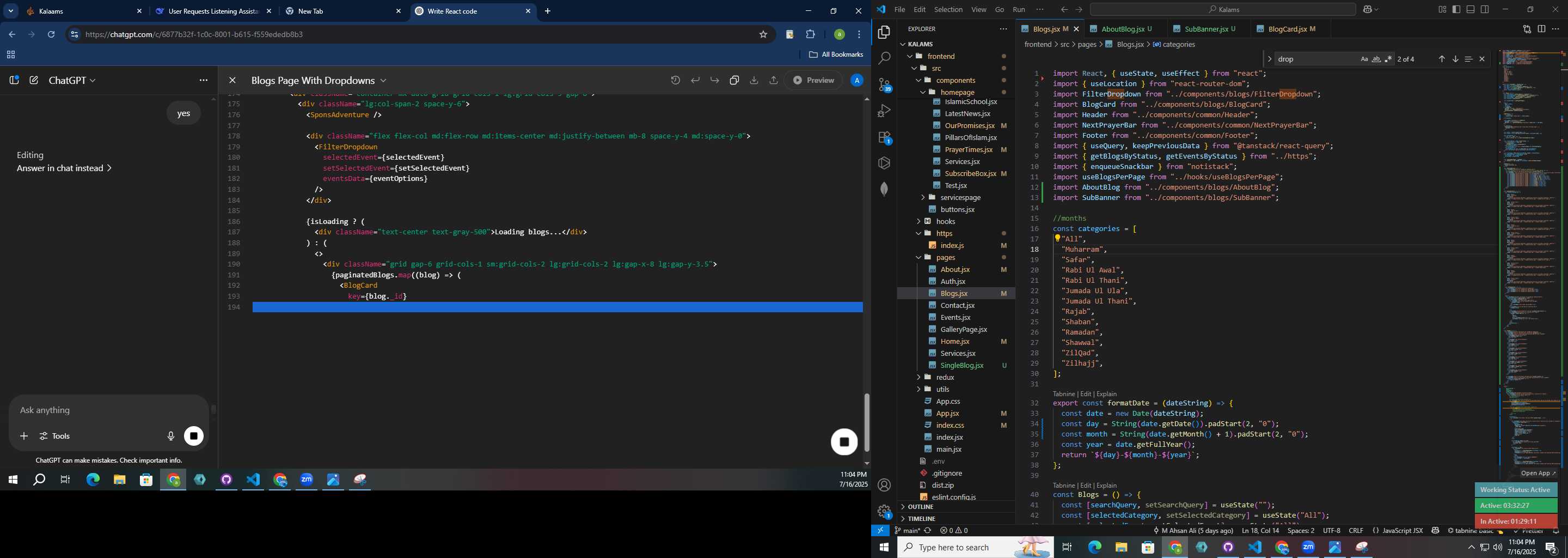The height and width of the screenshot is (558, 1568).
Task: Go to previous match in VS Code find widget
Action: point(1441,59)
